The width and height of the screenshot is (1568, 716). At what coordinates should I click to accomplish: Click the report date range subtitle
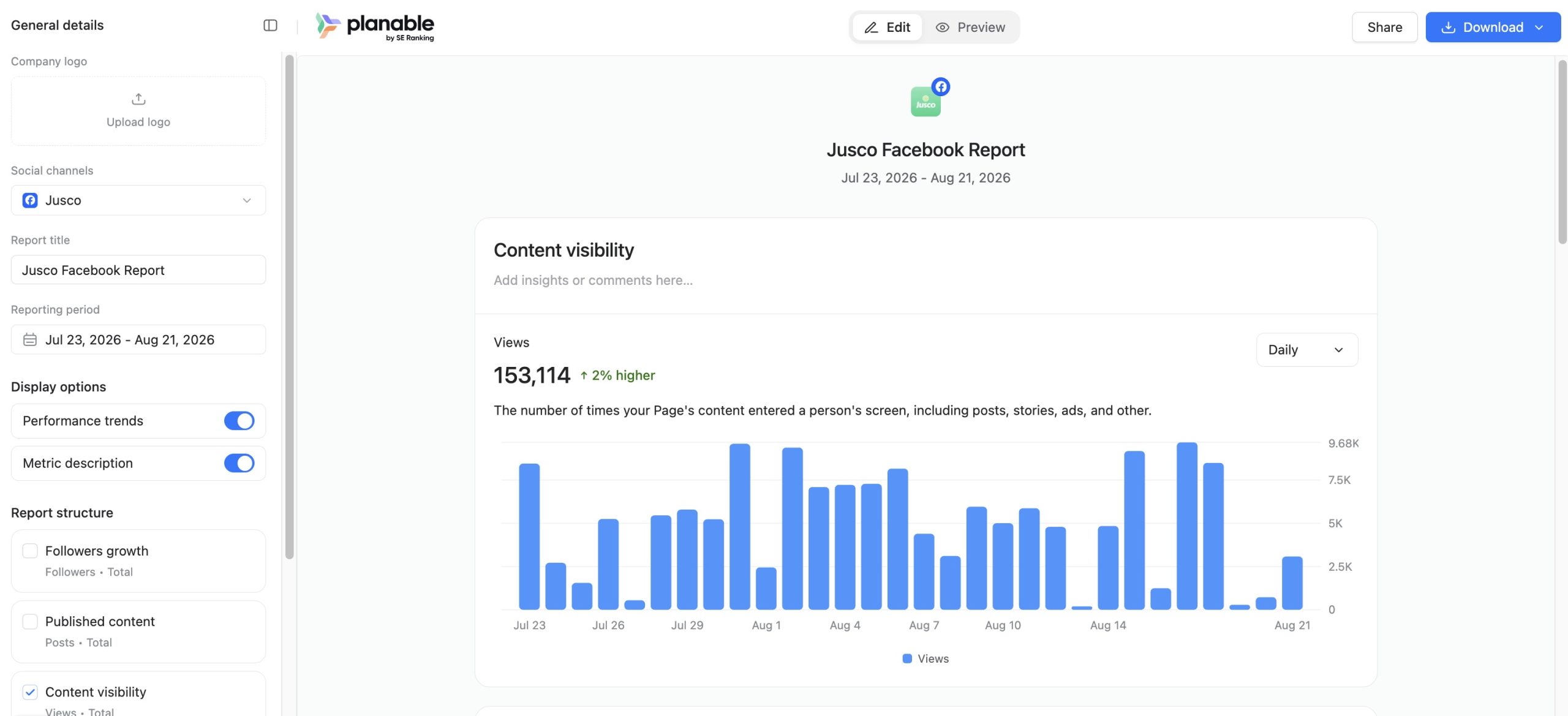coord(925,178)
